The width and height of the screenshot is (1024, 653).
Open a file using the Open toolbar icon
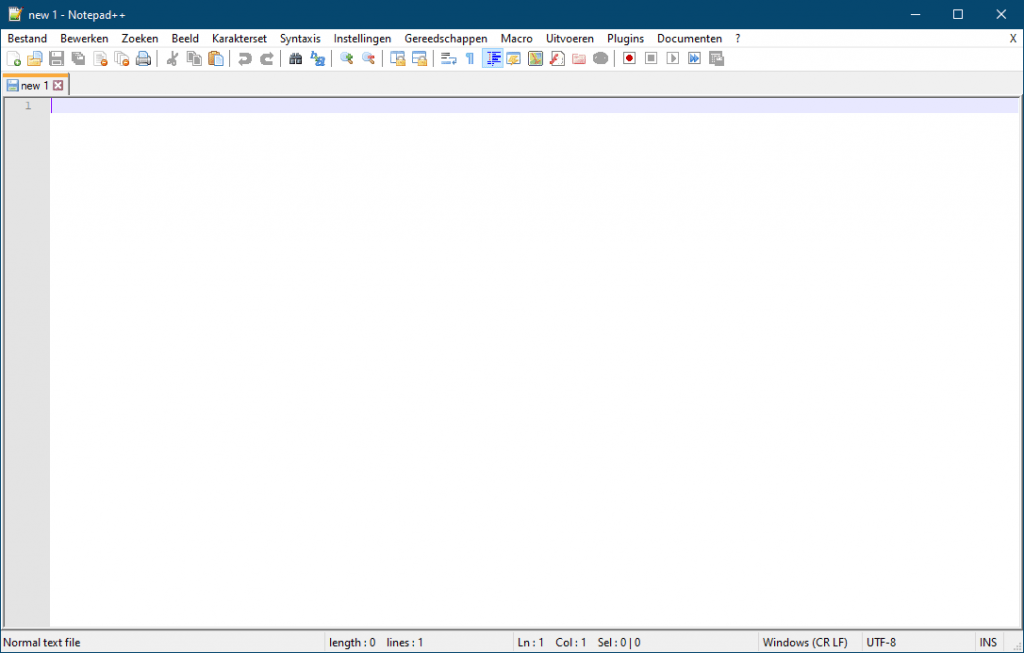(x=34, y=58)
